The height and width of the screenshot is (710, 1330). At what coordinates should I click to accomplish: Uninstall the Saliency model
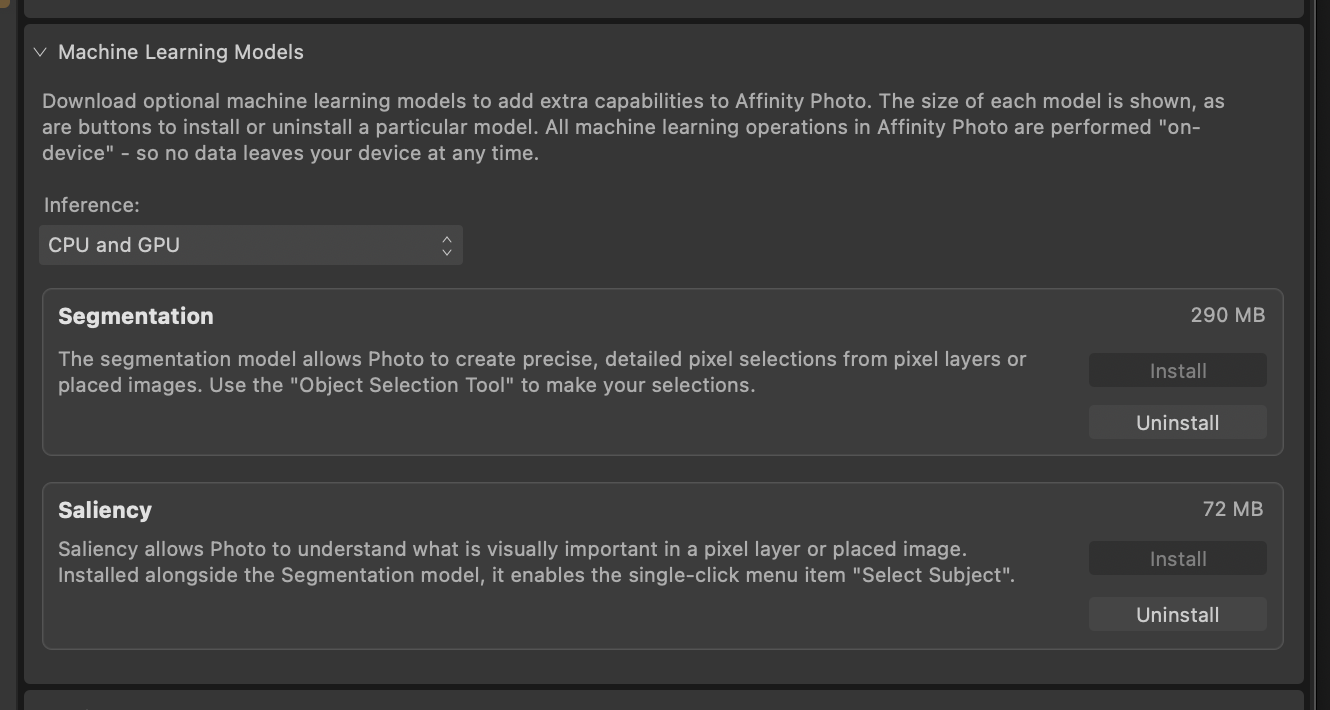point(1178,614)
